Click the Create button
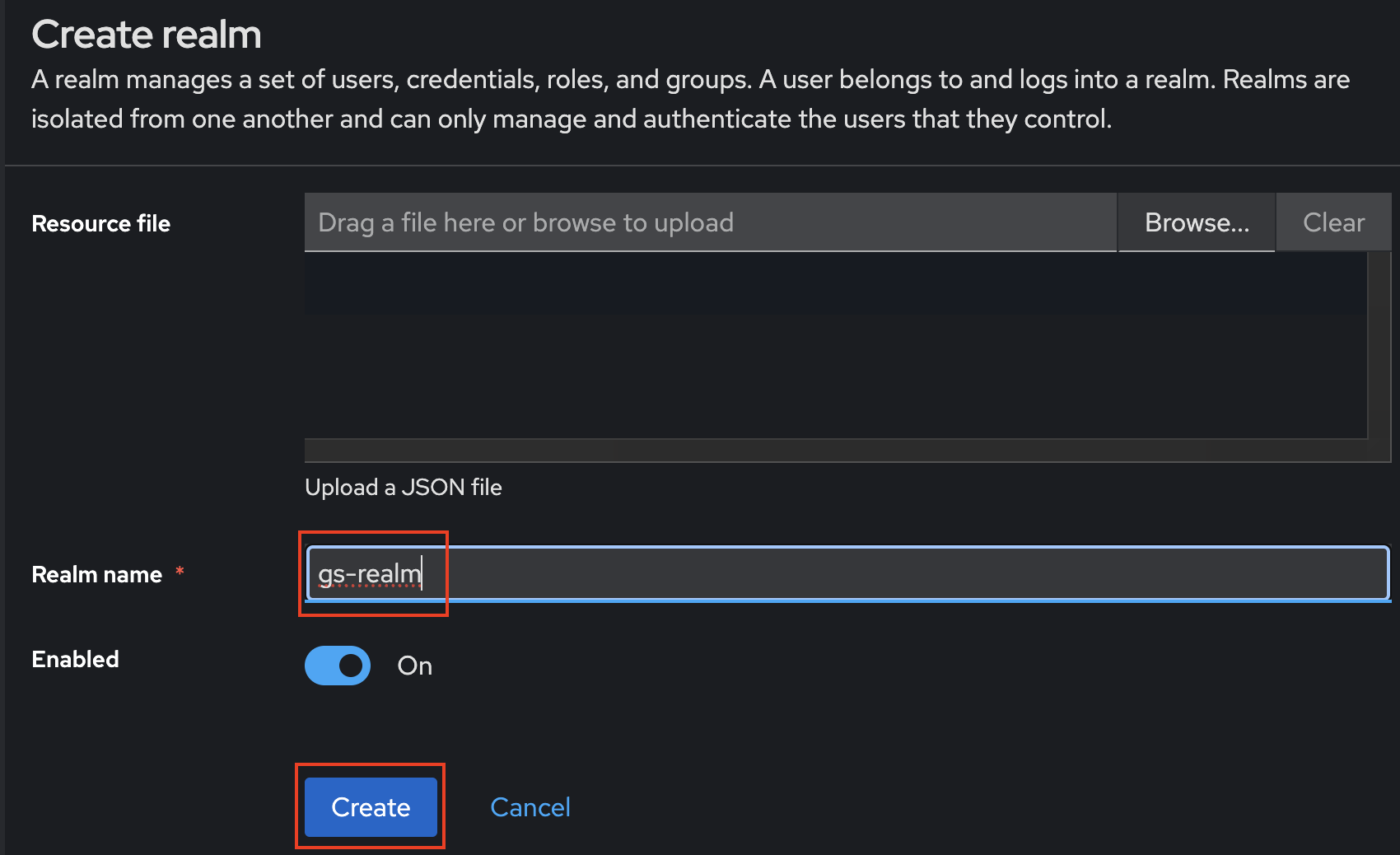Screen dimensions: 1400x855 371,806
